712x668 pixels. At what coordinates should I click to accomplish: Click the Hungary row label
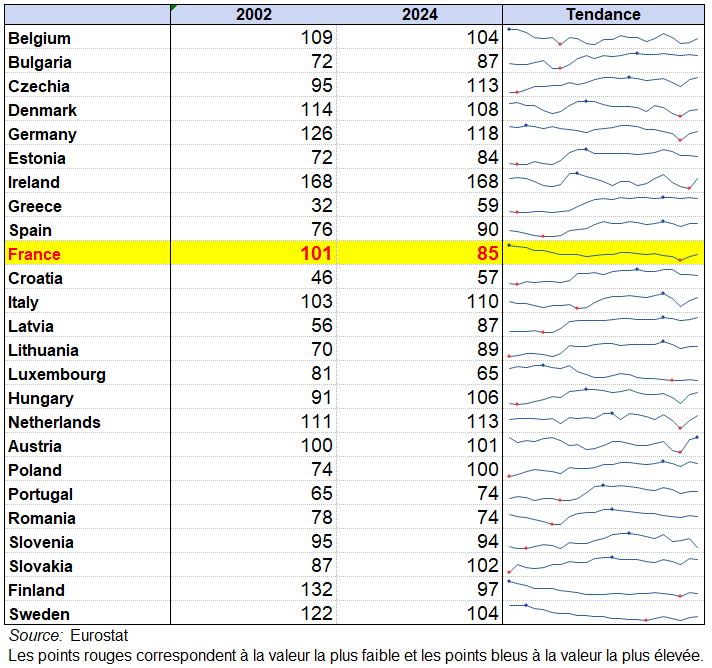coord(41,399)
